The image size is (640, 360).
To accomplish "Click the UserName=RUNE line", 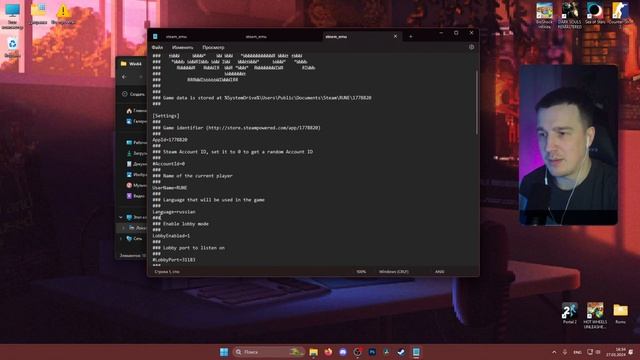I will pos(170,188).
